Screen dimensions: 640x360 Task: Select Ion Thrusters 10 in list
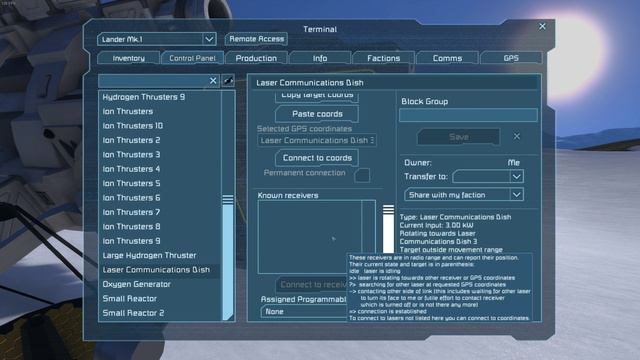click(159, 126)
